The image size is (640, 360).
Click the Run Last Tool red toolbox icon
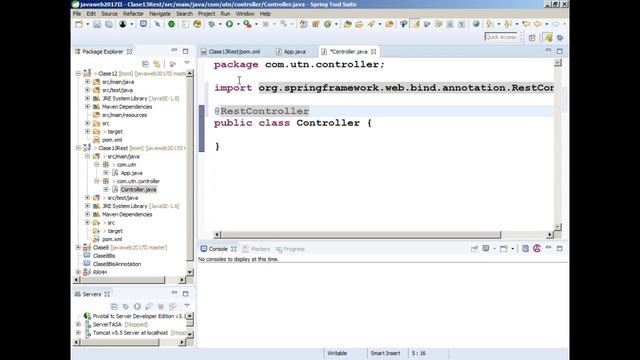click(x=247, y=24)
